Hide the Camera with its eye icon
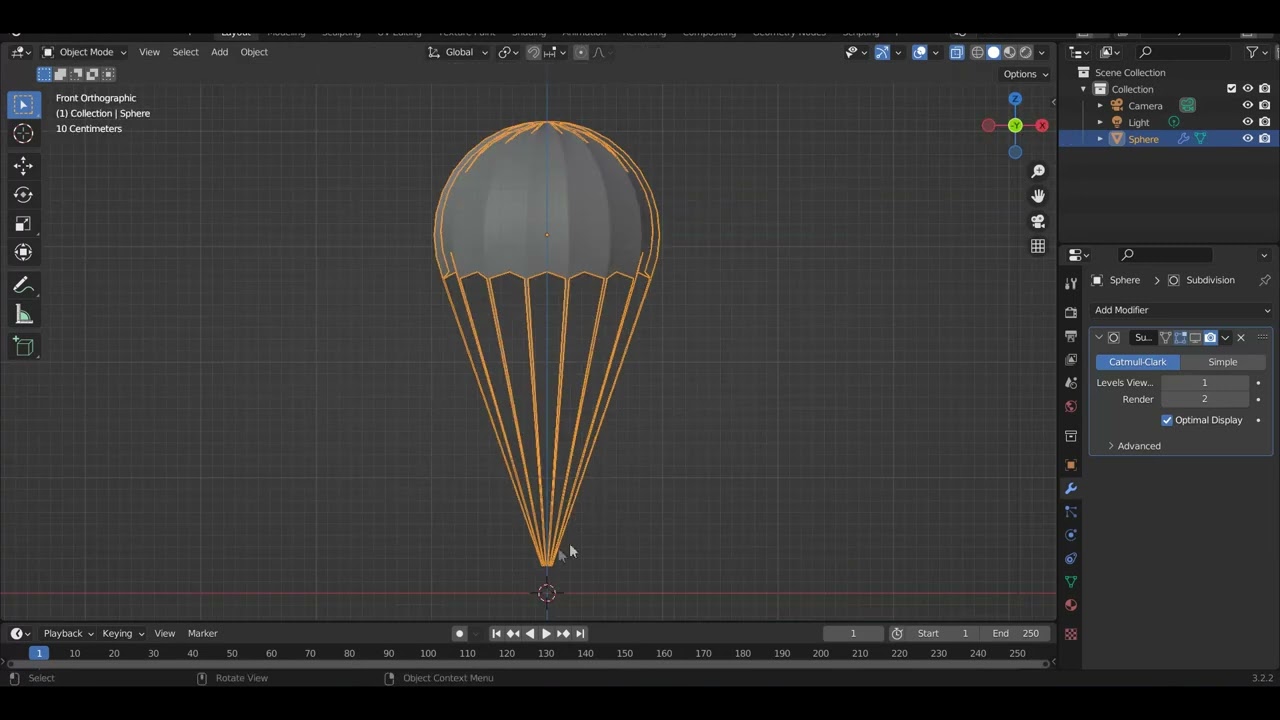 [1248, 105]
